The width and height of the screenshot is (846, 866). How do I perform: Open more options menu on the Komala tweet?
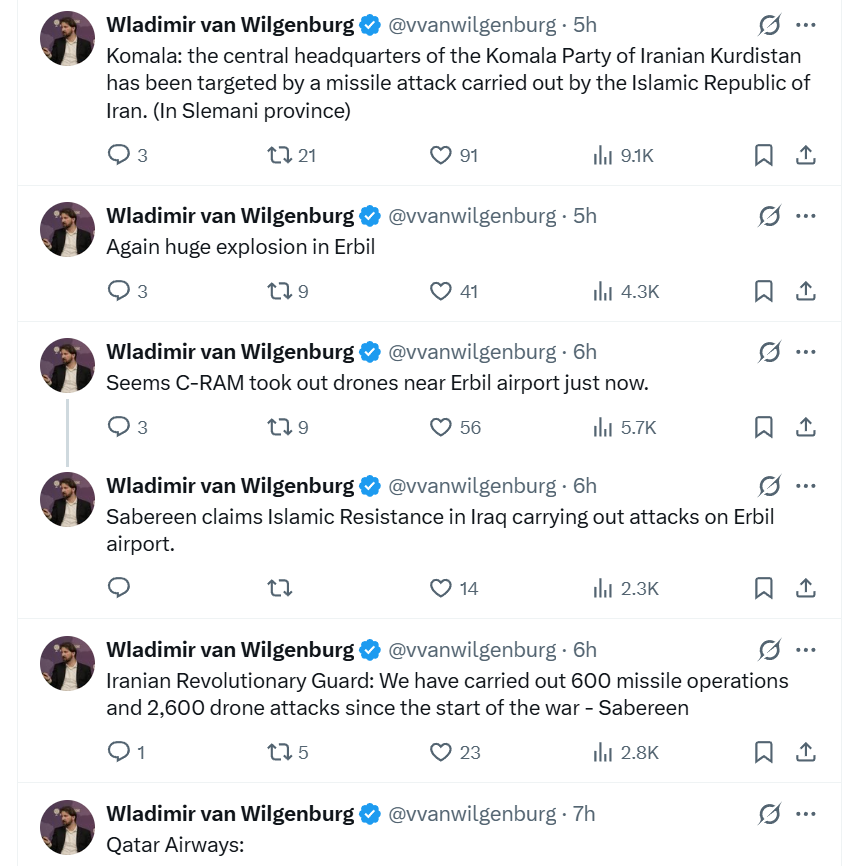pyautogui.click(x=806, y=24)
